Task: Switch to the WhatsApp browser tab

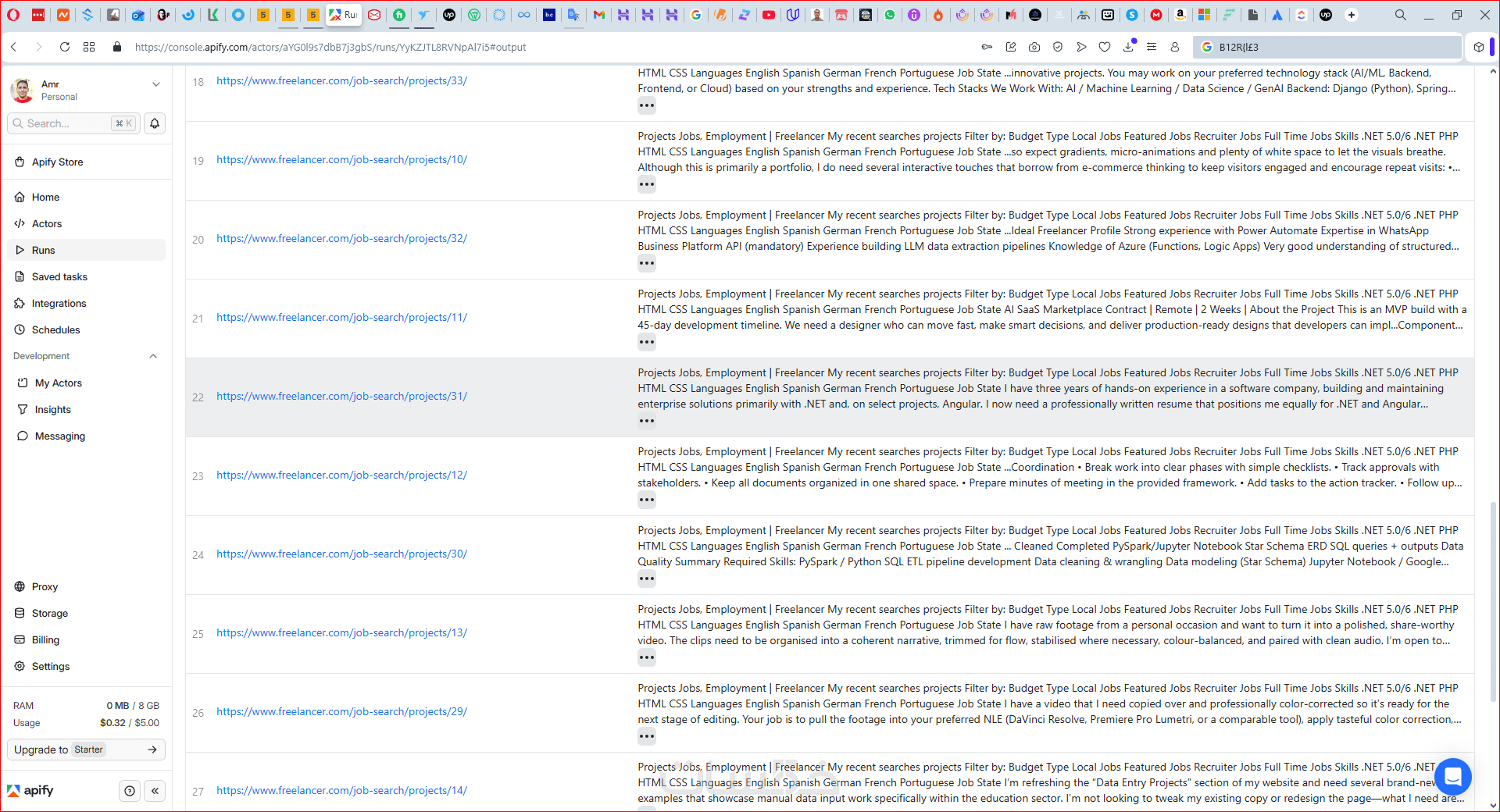Action: pyautogui.click(x=890, y=15)
